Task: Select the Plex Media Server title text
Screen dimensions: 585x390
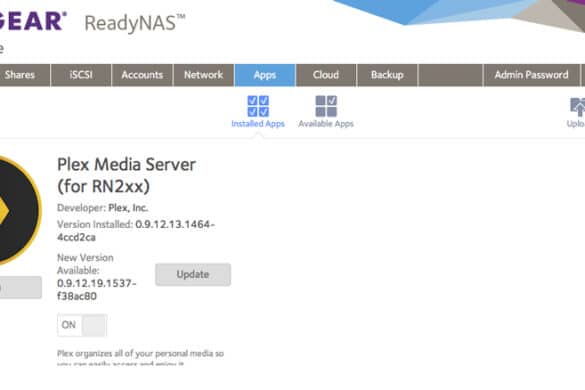Action: (x=126, y=175)
